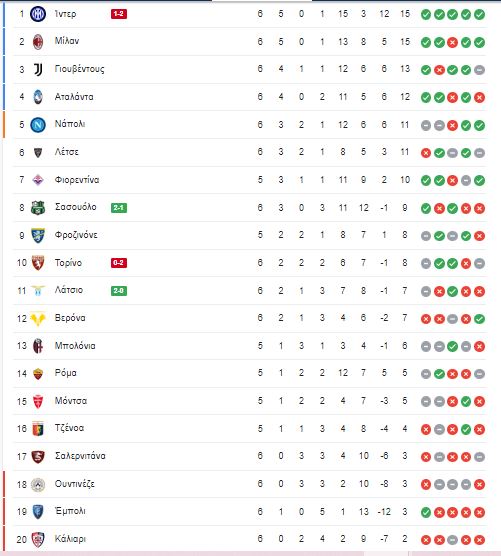Click Βερόνα's last green win form icon

pos(479,319)
